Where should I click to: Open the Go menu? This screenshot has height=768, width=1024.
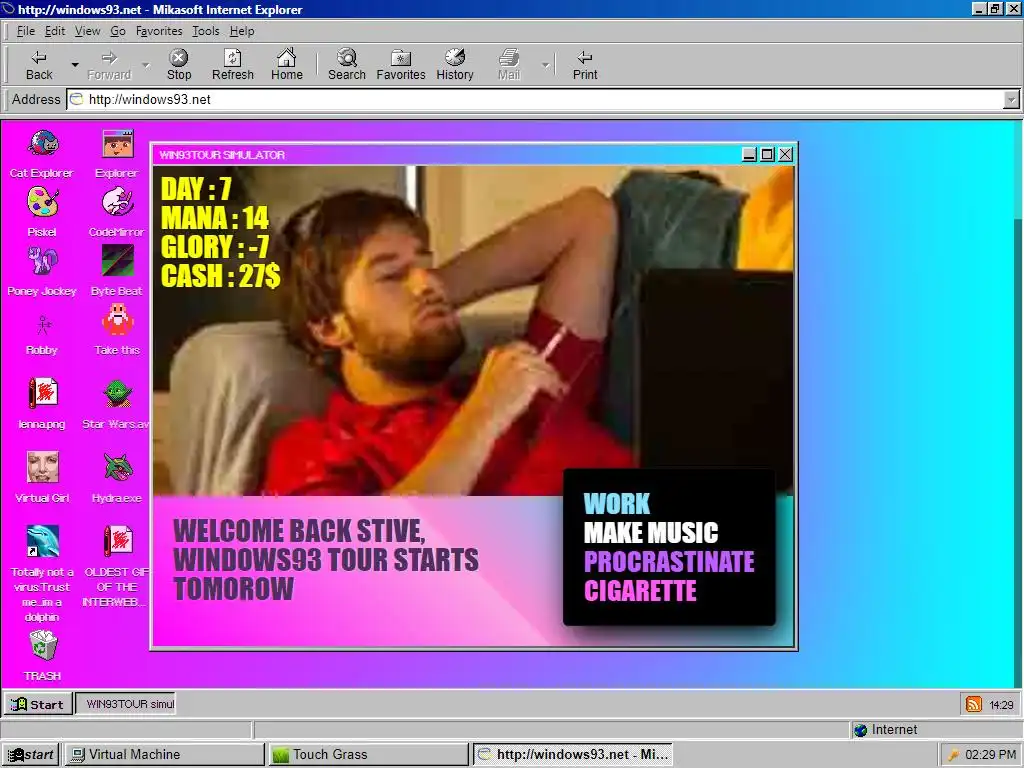pyautogui.click(x=118, y=31)
